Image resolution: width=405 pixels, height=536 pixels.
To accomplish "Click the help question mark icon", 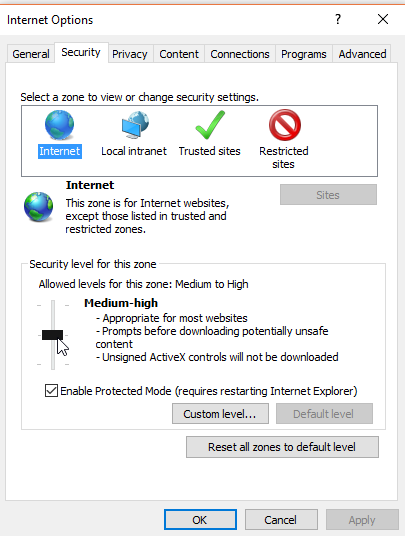I will click(x=338, y=19).
